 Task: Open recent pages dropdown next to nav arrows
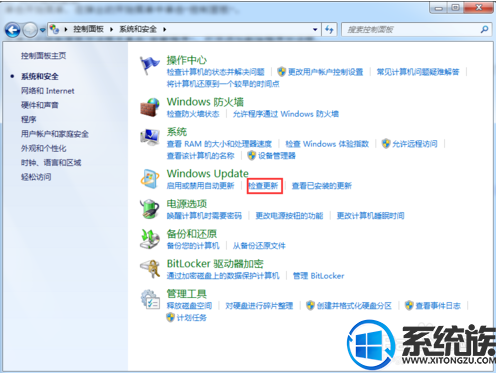[x=43, y=30]
